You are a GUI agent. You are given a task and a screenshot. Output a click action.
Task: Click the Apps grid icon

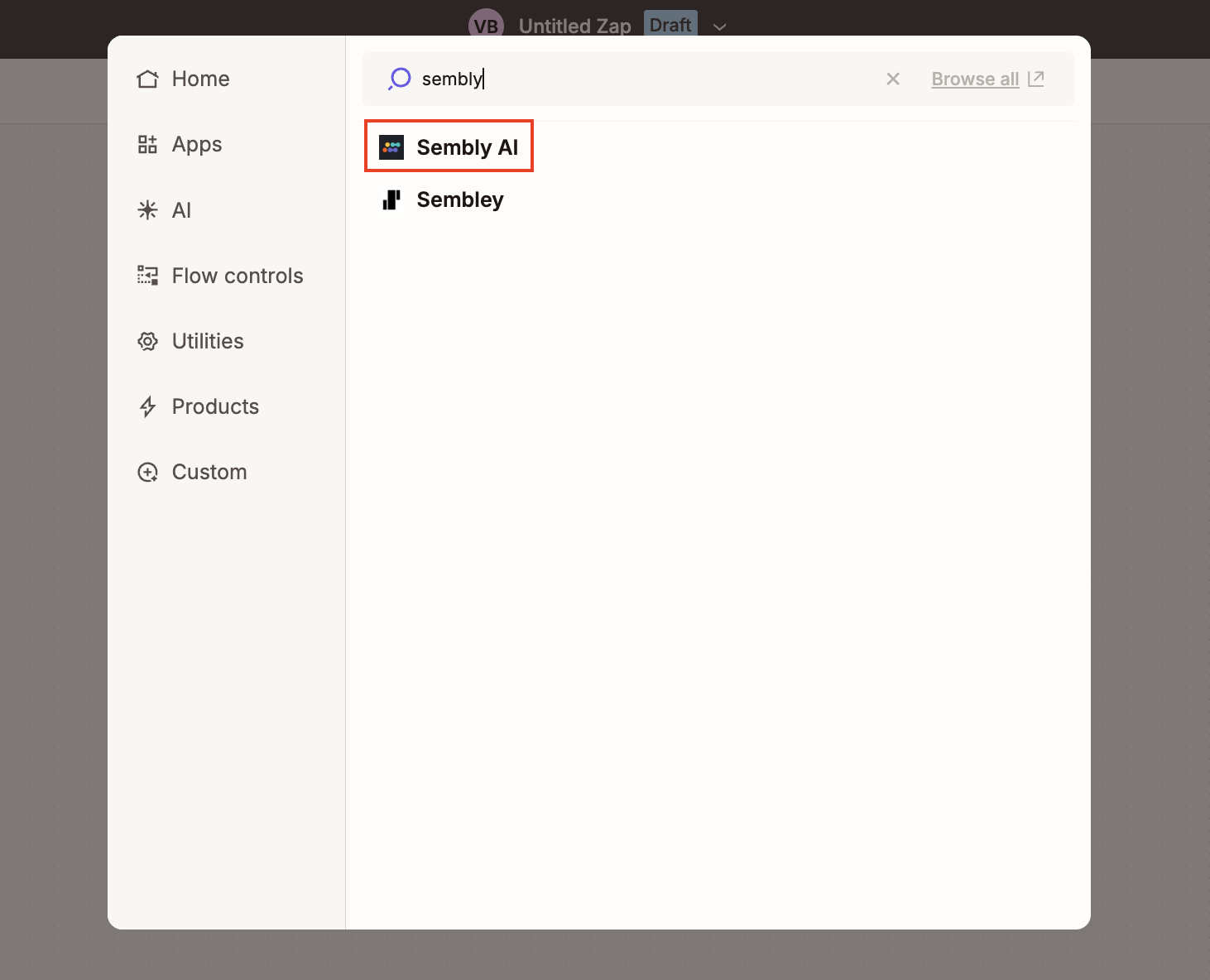[147, 145]
